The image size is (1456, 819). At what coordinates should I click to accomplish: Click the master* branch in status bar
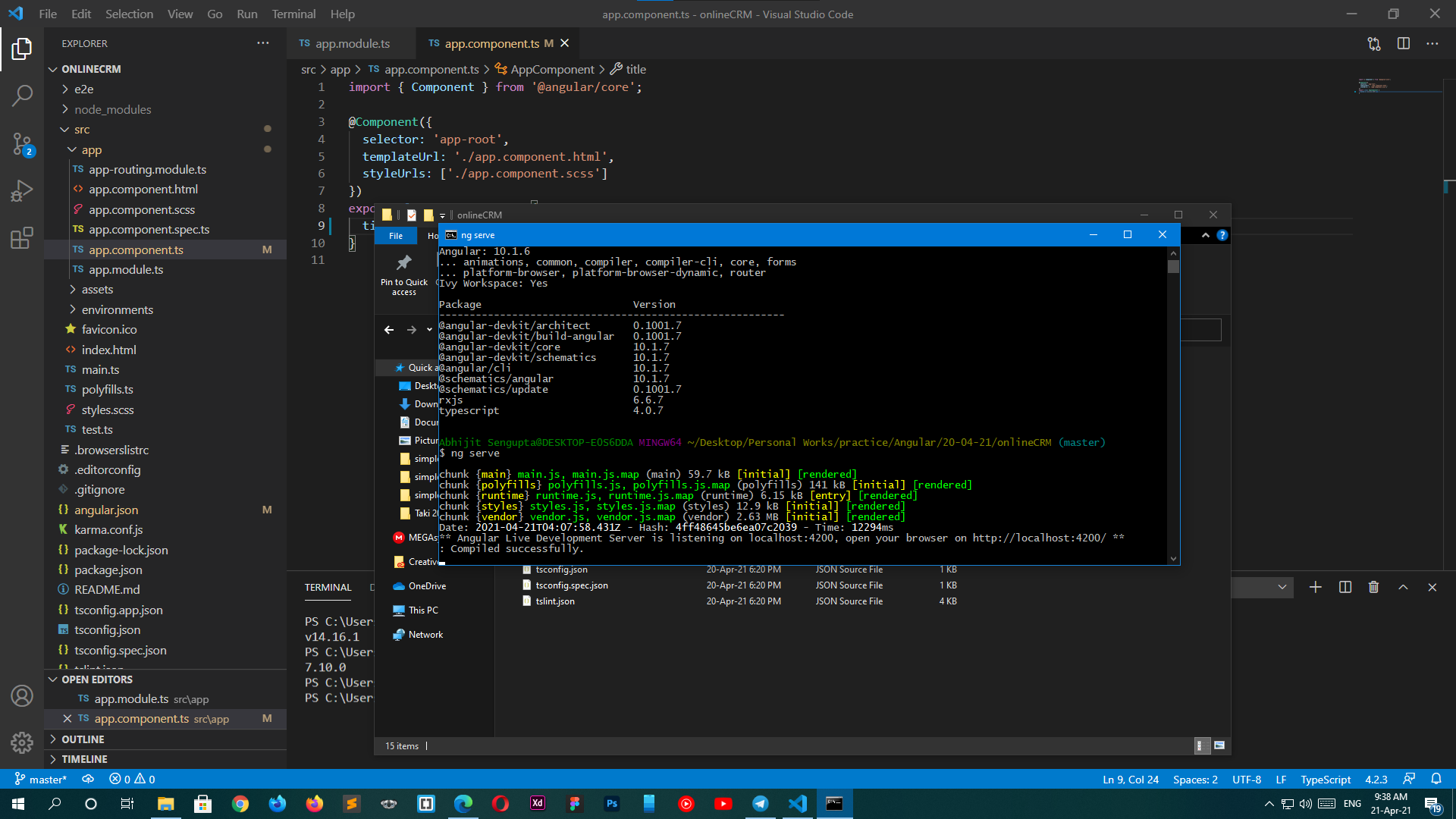[x=42, y=780]
